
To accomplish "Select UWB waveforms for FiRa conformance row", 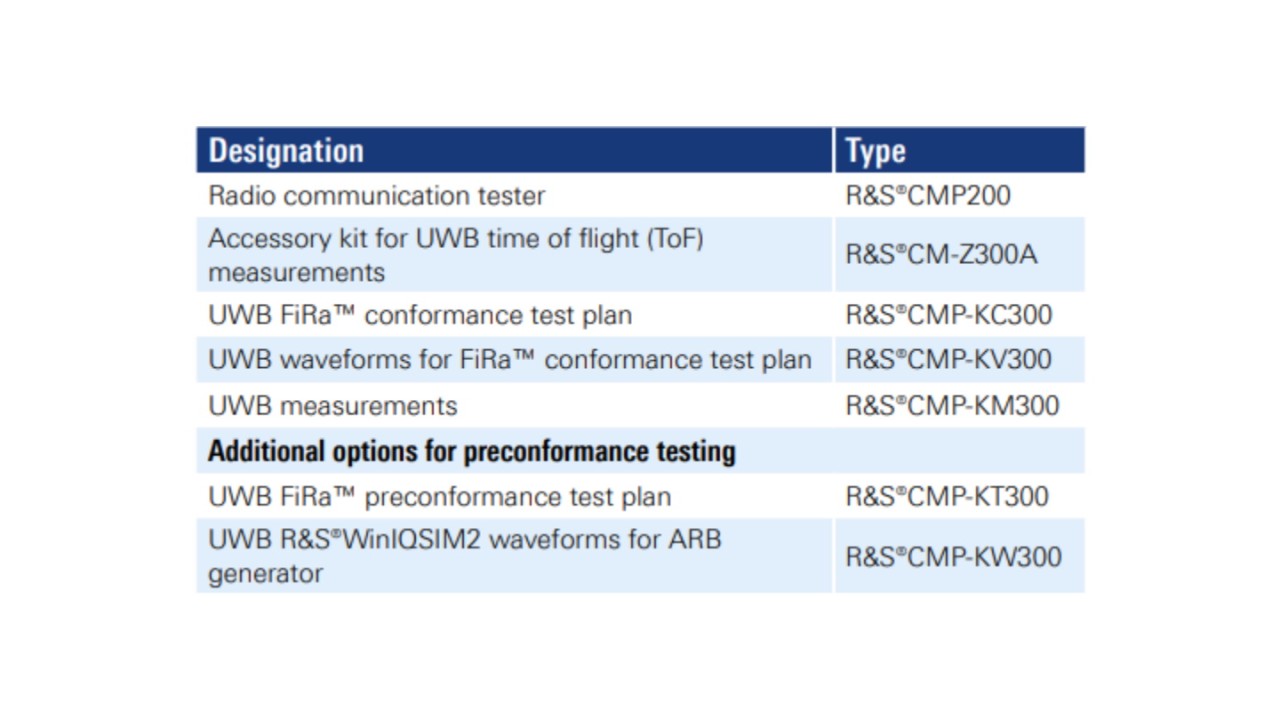I will (640, 360).
